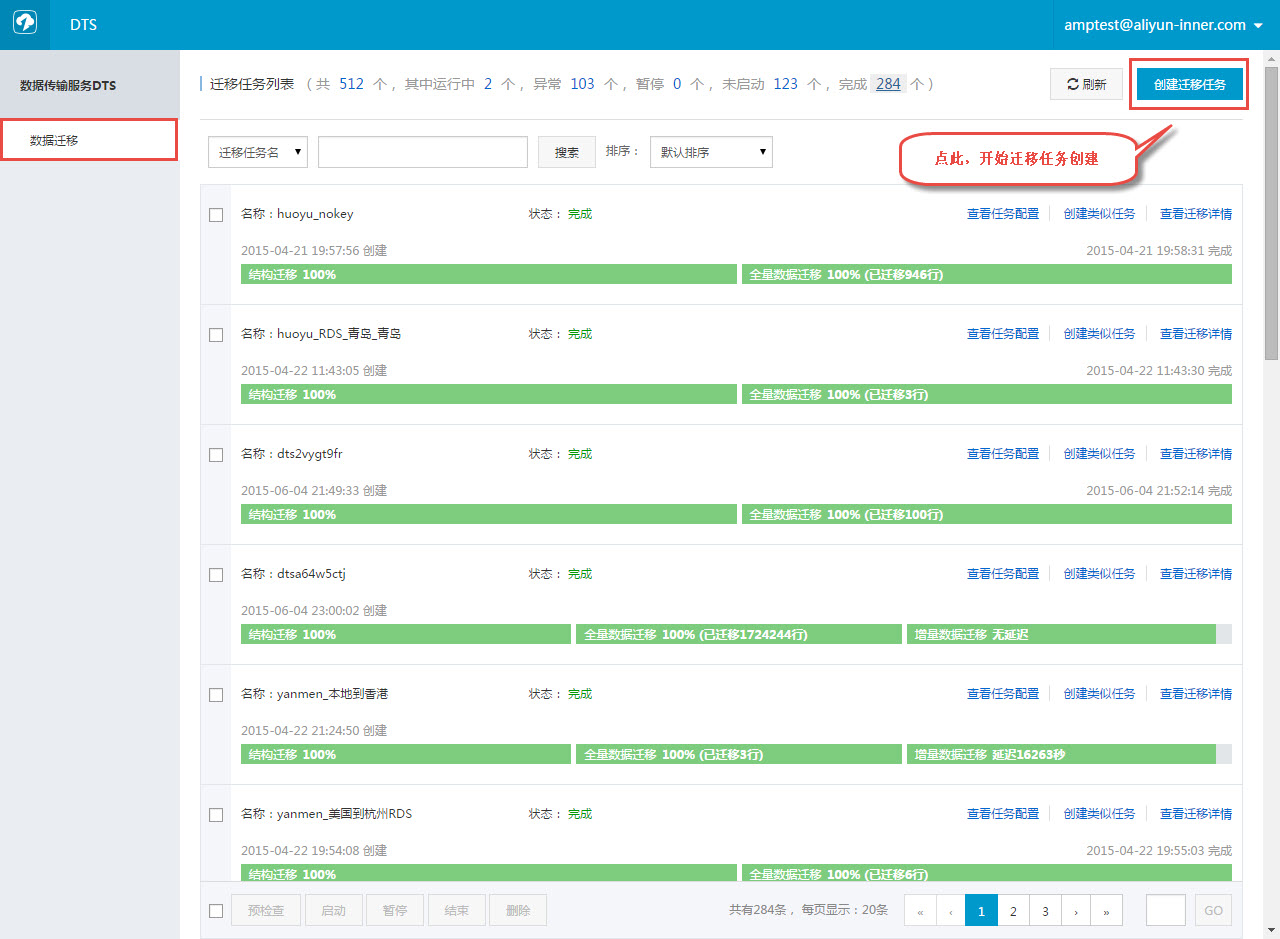This screenshot has height=939, width=1280.
Task: Open 查看迁移详情 for huoyu_RDS_青岛_青岛
Action: pos(1196,334)
